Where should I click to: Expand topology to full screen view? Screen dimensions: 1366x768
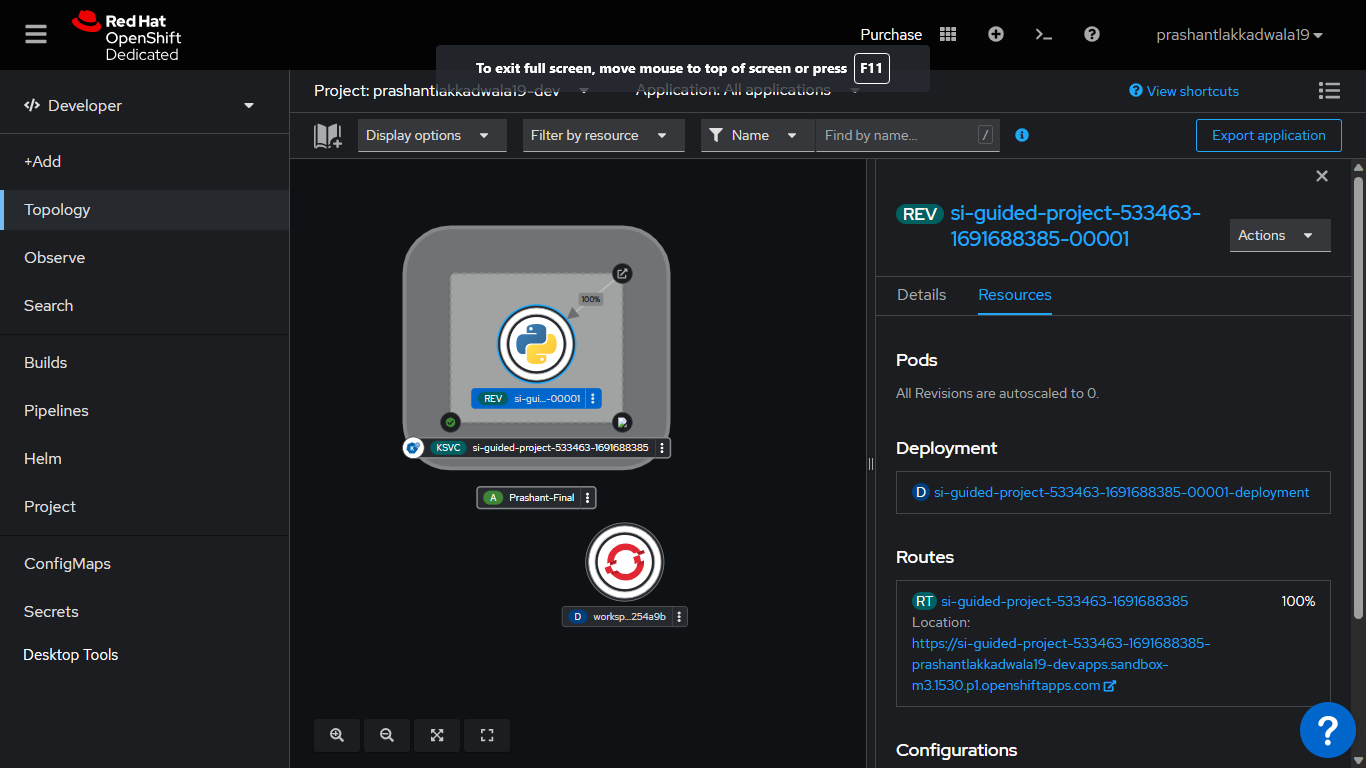click(487, 735)
